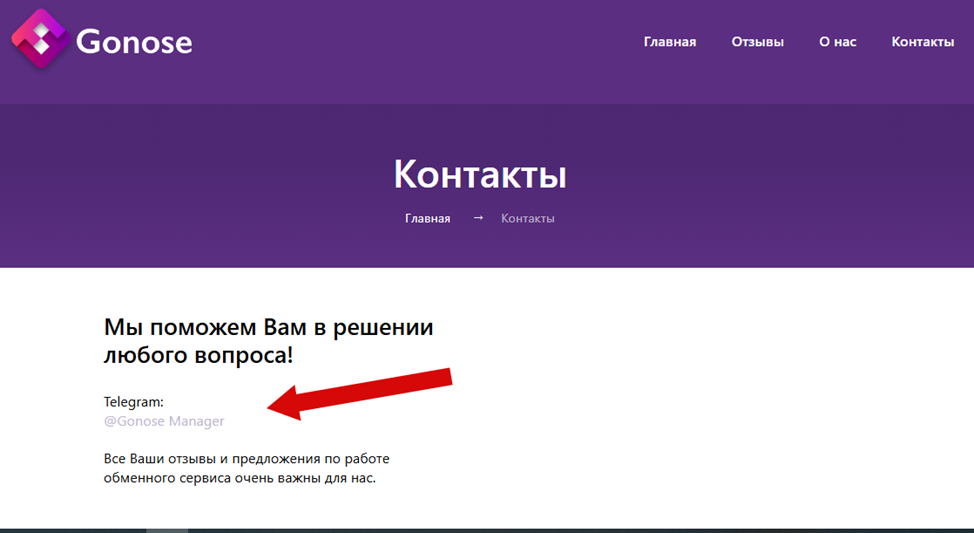This screenshot has width=974, height=533.
Task: Go to the О нас page
Action: pyautogui.click(x=837, y=42)
